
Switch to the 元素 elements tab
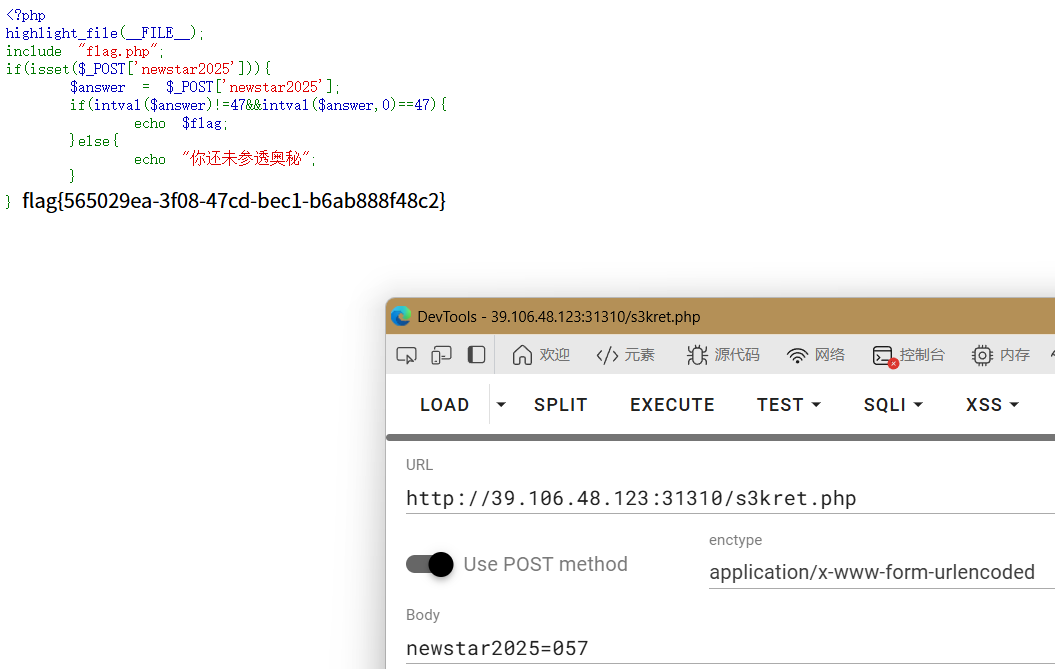[x=625, y=355]
